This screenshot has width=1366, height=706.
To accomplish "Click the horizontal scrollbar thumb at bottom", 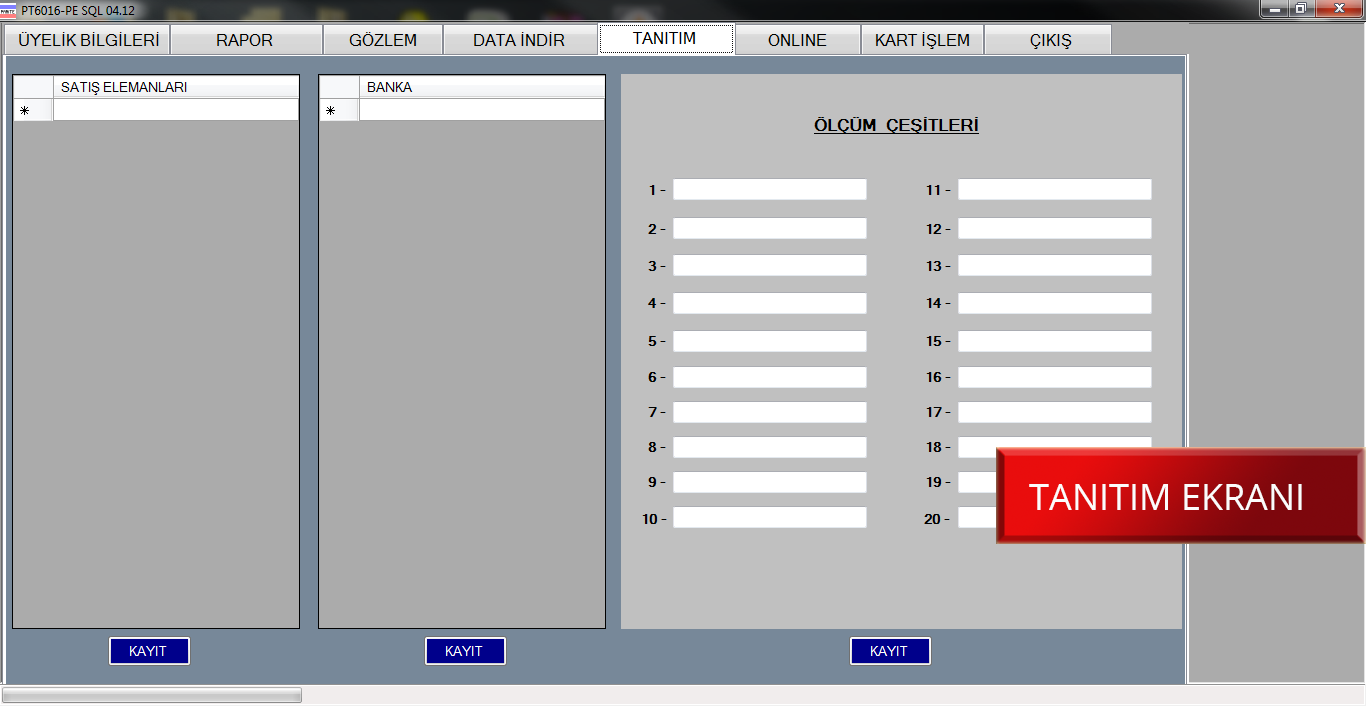I will click(x=152, y=695).
